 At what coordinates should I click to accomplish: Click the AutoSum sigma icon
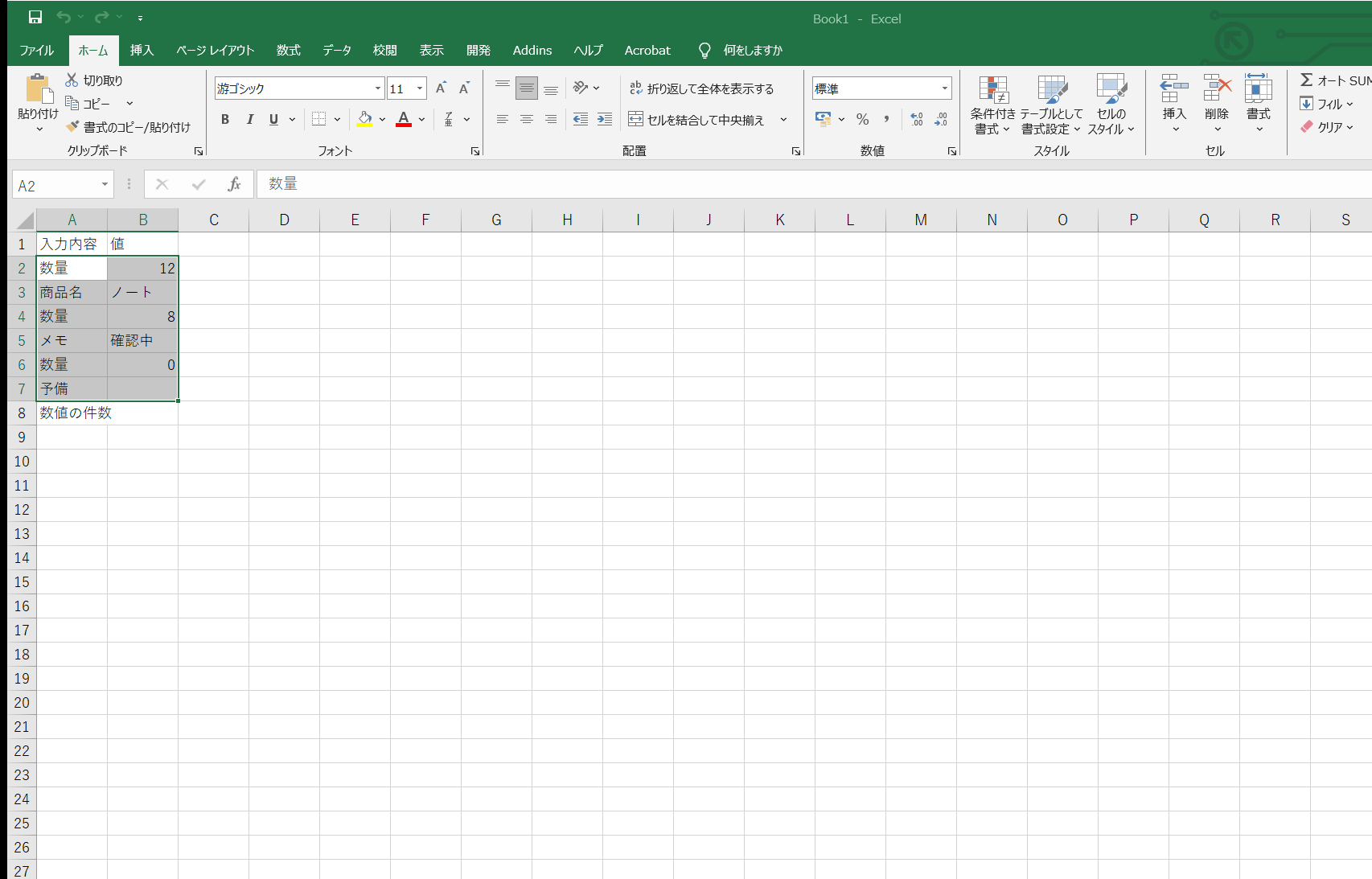tap(1307, 80)
